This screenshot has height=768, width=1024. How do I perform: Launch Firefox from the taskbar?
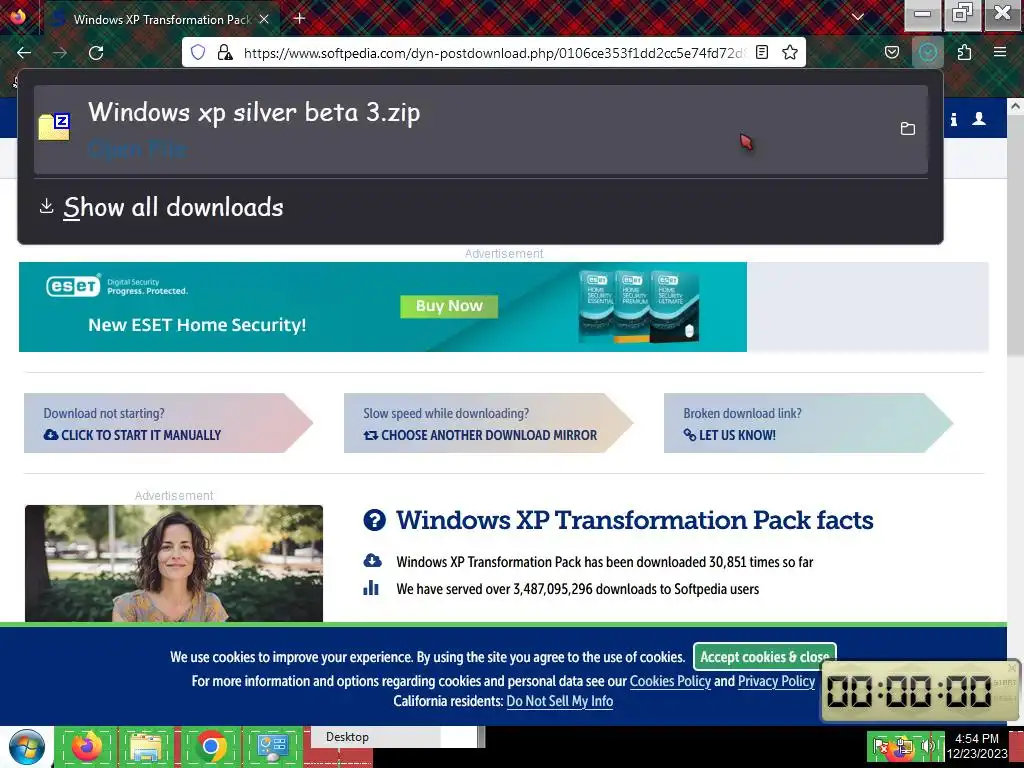(x=86, y=746)
